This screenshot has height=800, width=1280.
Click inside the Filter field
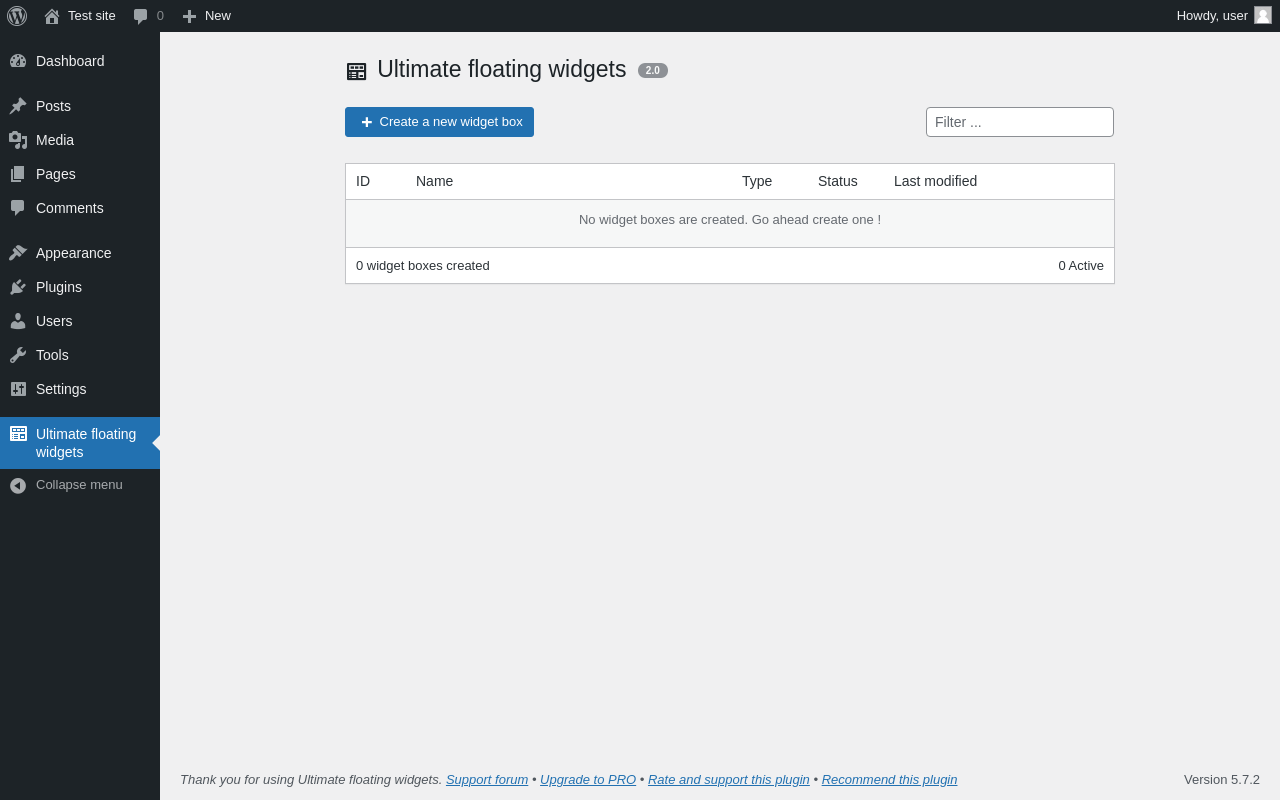(1019, 121)
